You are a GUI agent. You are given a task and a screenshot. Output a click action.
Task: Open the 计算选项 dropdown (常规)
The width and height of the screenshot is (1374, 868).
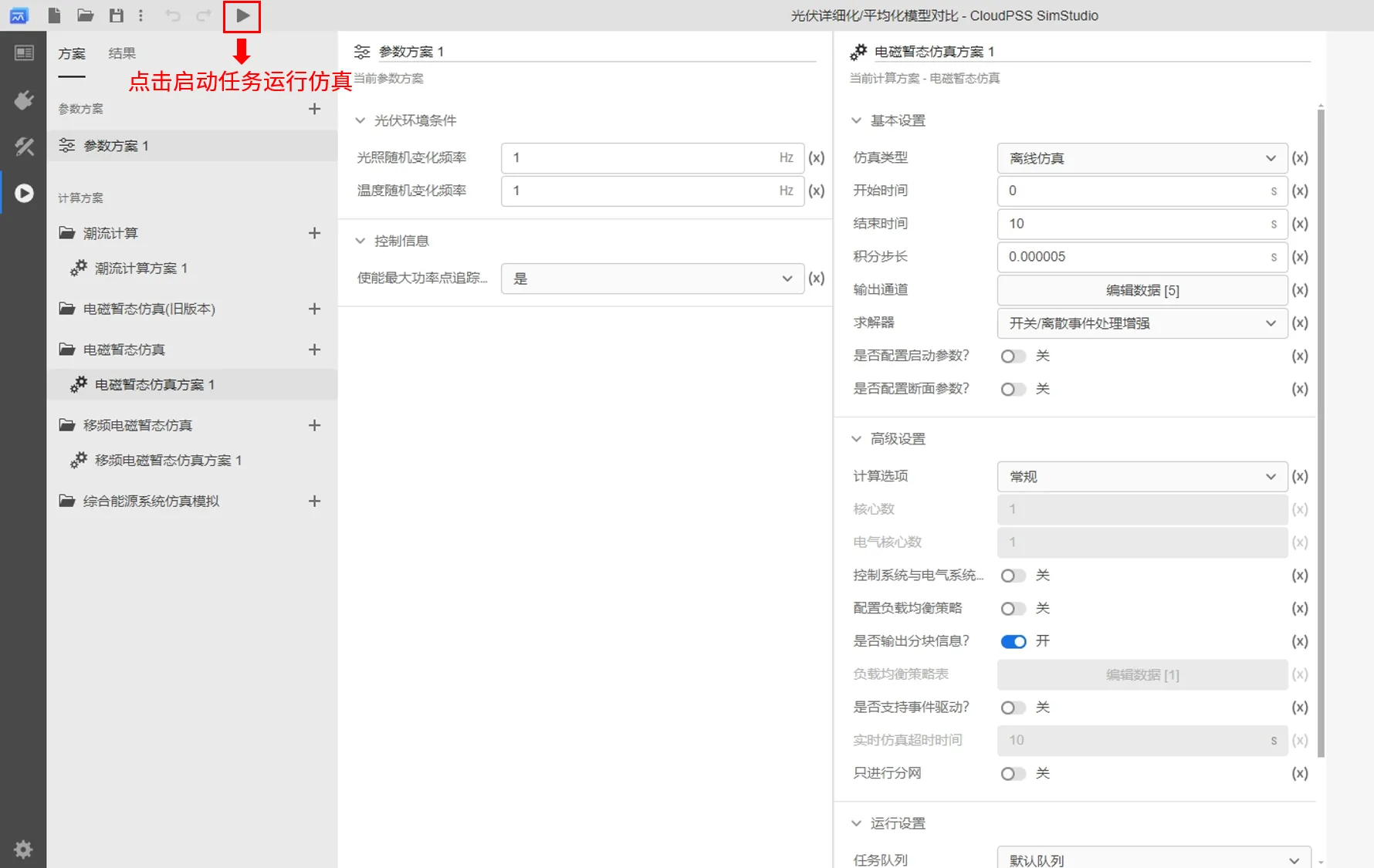(1142, 477)
